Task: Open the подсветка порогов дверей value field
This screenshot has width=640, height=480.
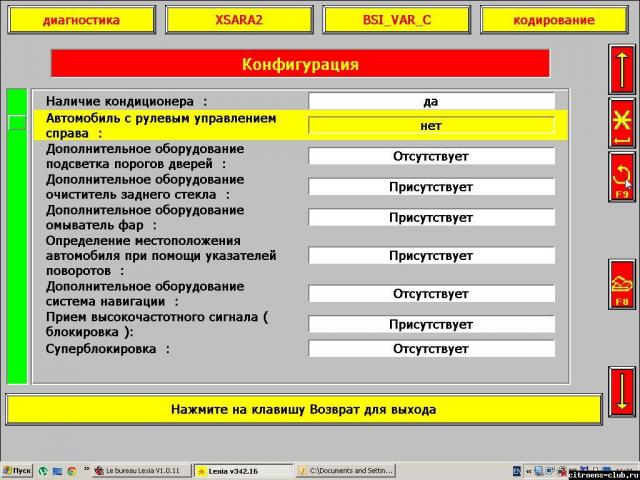Action: point(431,156)
